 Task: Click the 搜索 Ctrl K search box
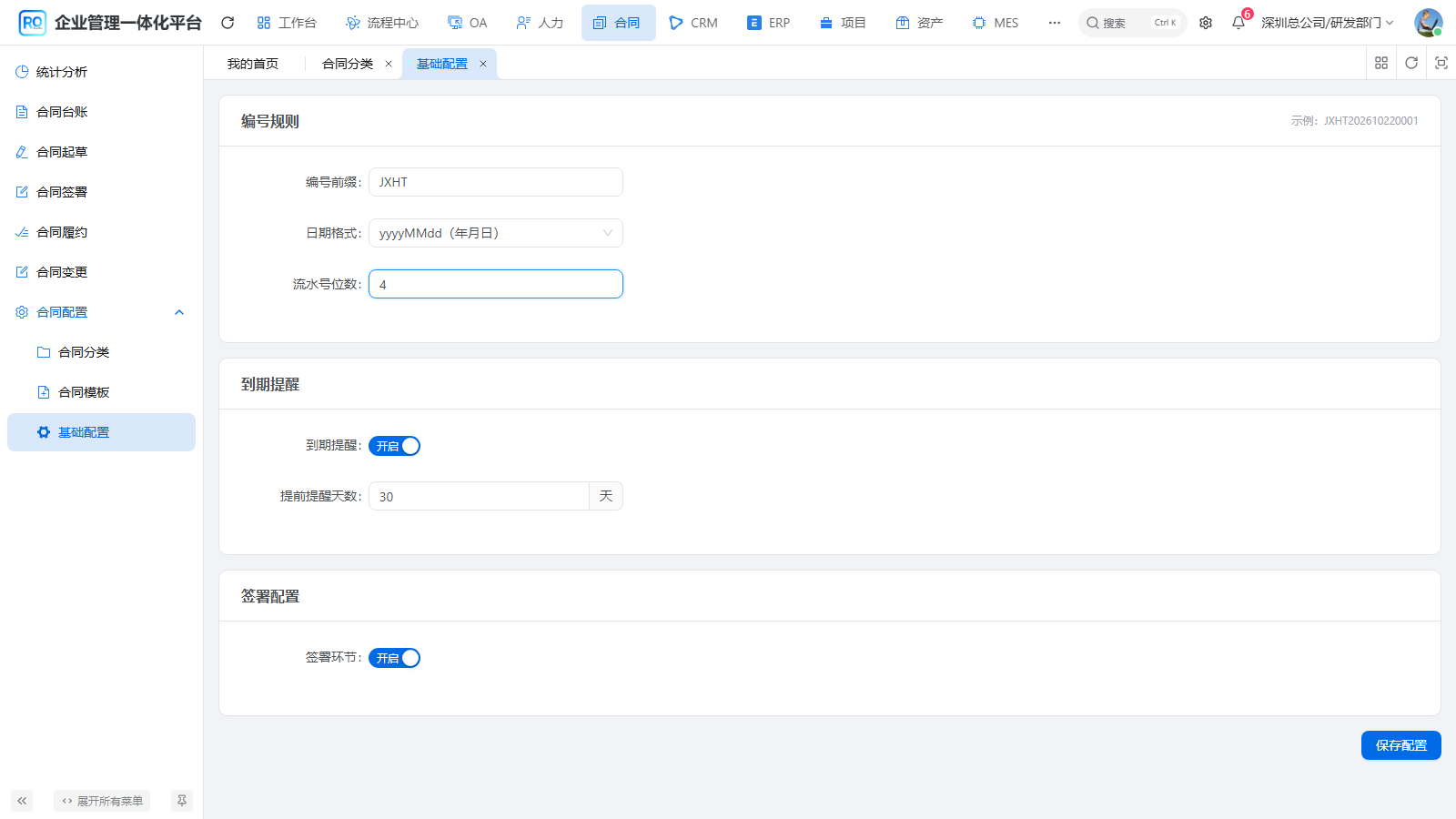(x=1132, y=23)
